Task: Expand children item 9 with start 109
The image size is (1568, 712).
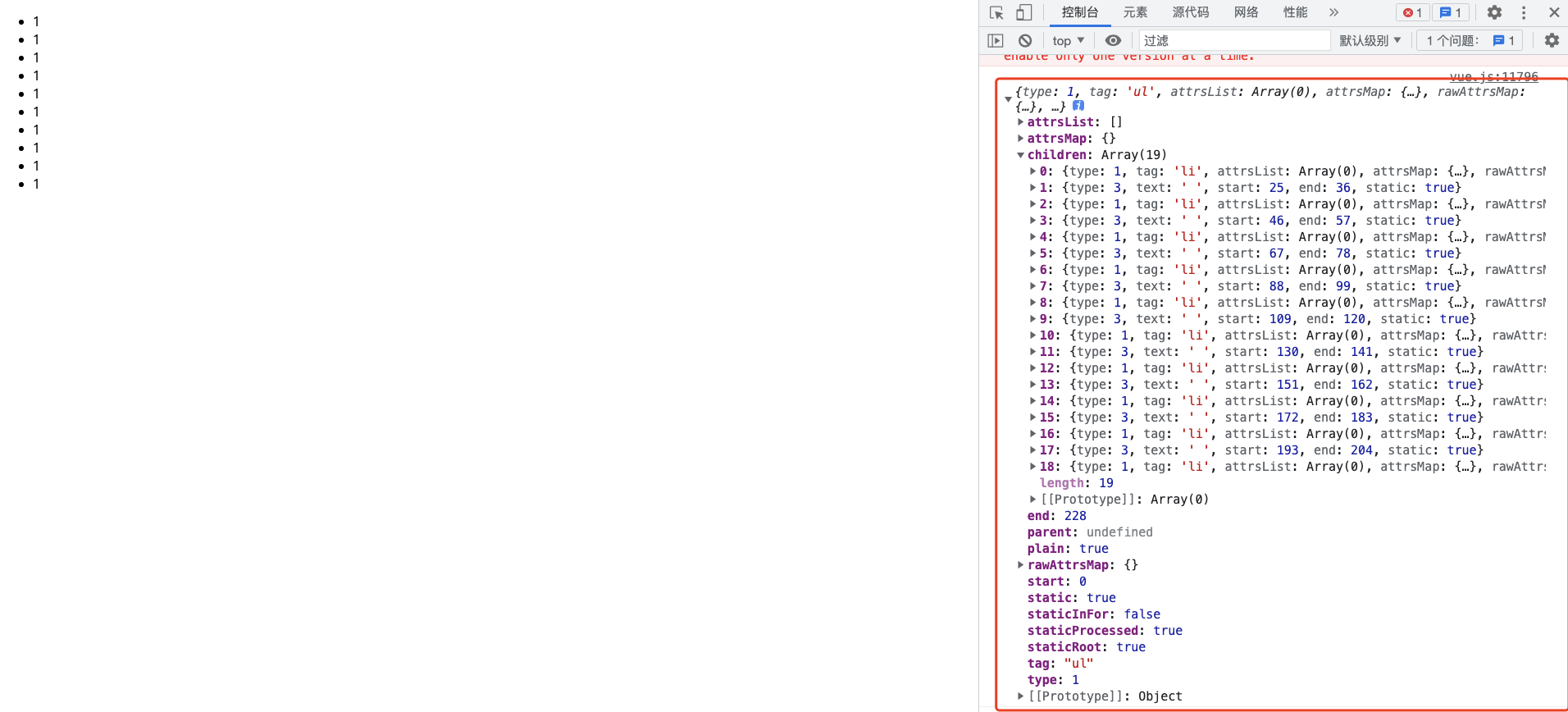Action: tap(1032, 319)
